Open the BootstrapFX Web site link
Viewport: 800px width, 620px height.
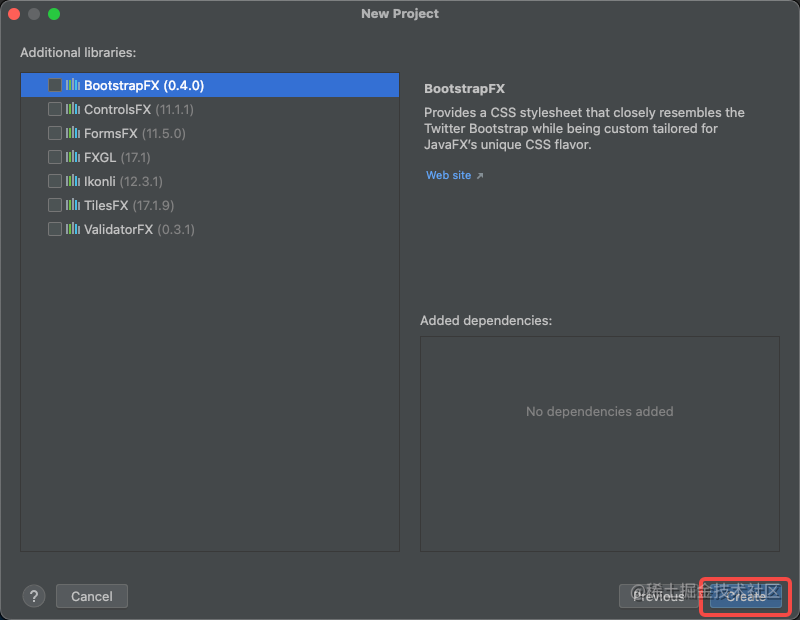tap(448, 175)
